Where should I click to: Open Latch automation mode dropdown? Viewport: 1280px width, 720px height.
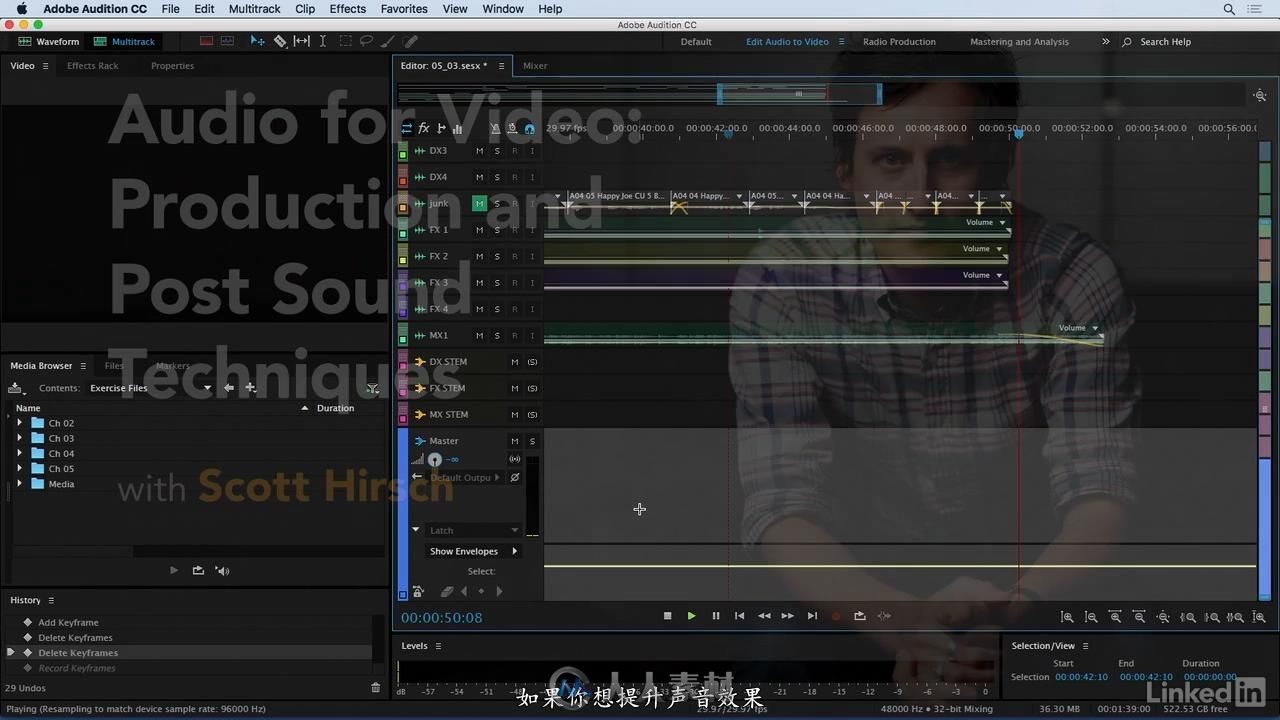click(474, 531)
